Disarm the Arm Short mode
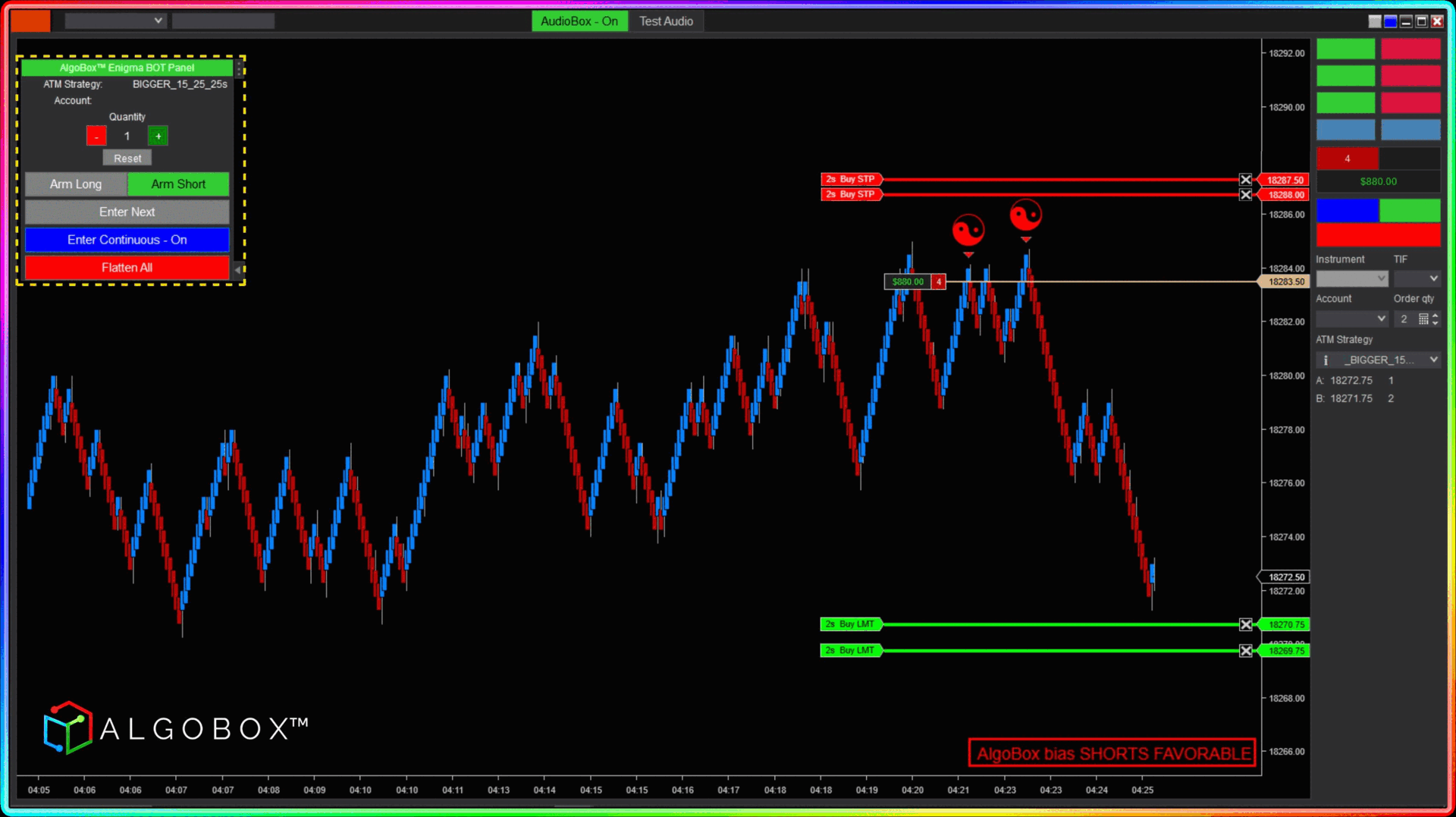1456x817 pixels. (177, 184)
